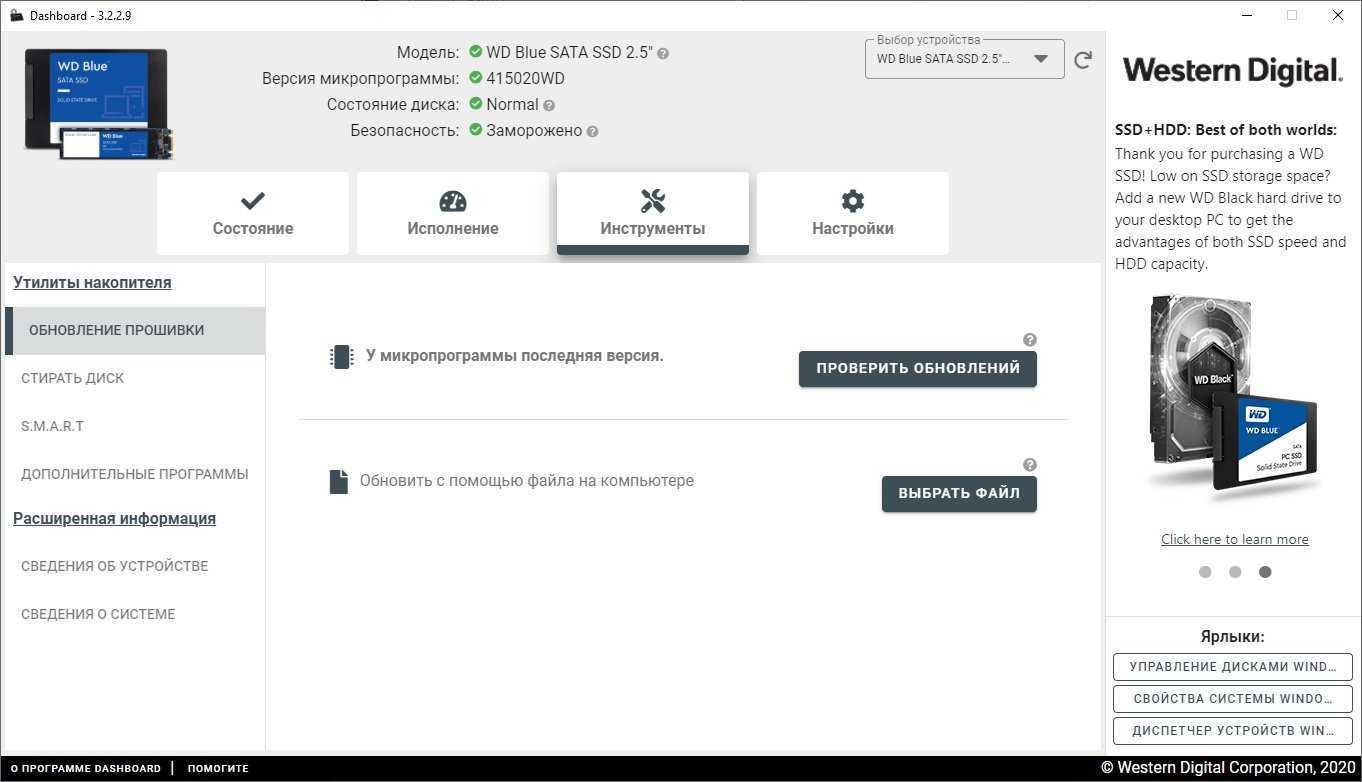Viewport: 1362px width, 782px height.
Task: Click the firmware chip icon
Action: coord(342,357)
